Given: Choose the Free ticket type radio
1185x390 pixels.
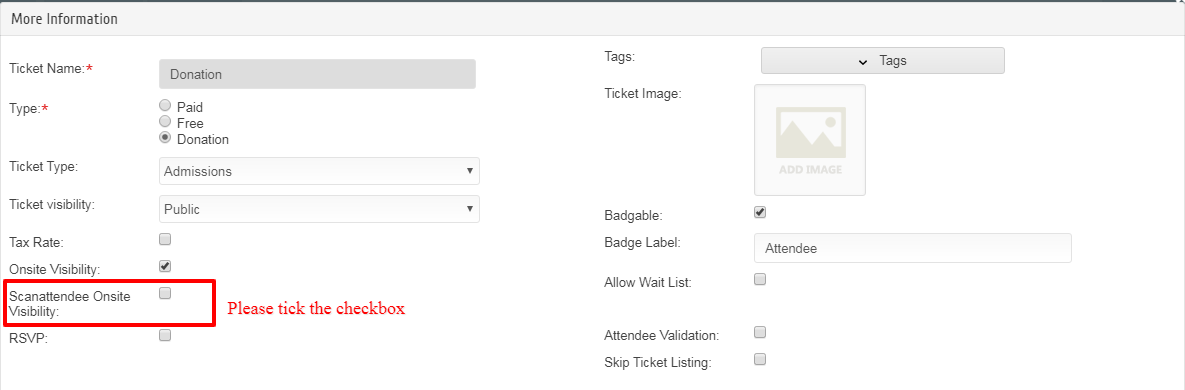Looking at the screenshot, I should pos(165,122).
